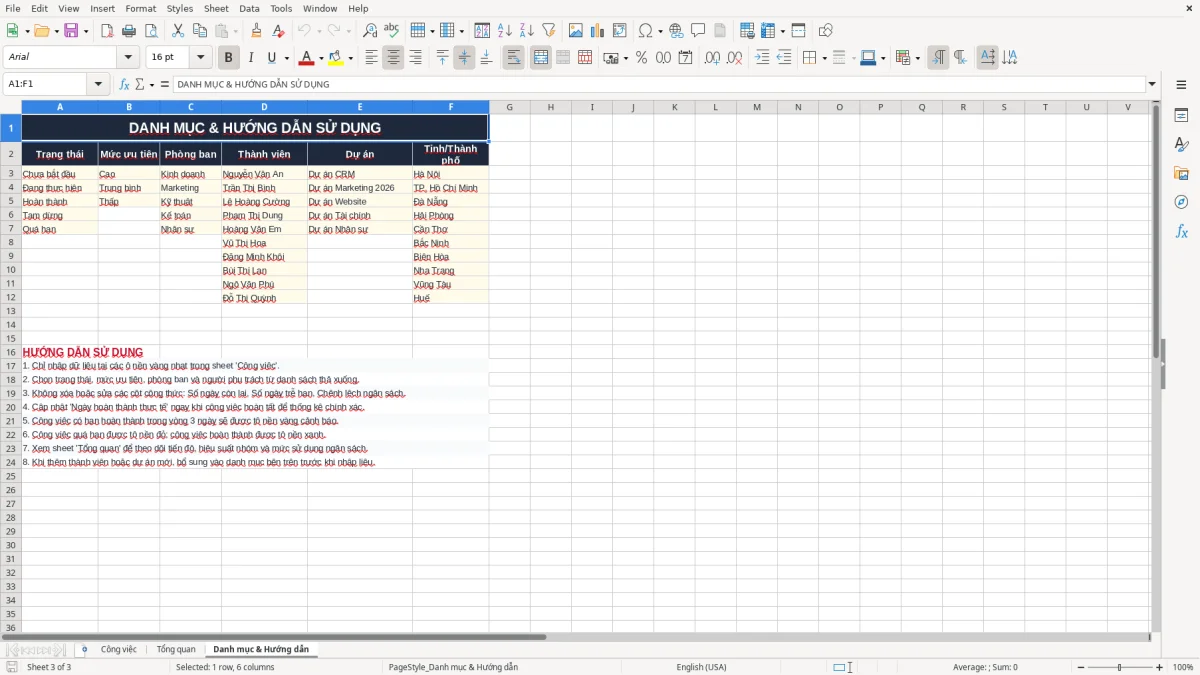The width and height of the screenshot is (1200, 675).
Task: Expand Font Color dropdown arrow
Action: [321, 58]
